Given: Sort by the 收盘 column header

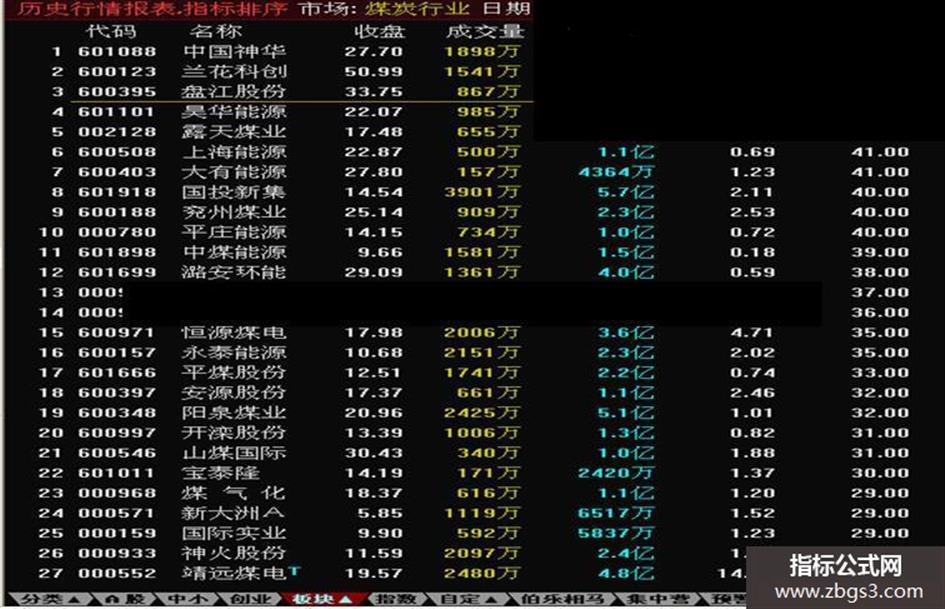Looking at the screenshot, I should coord(380,31).
